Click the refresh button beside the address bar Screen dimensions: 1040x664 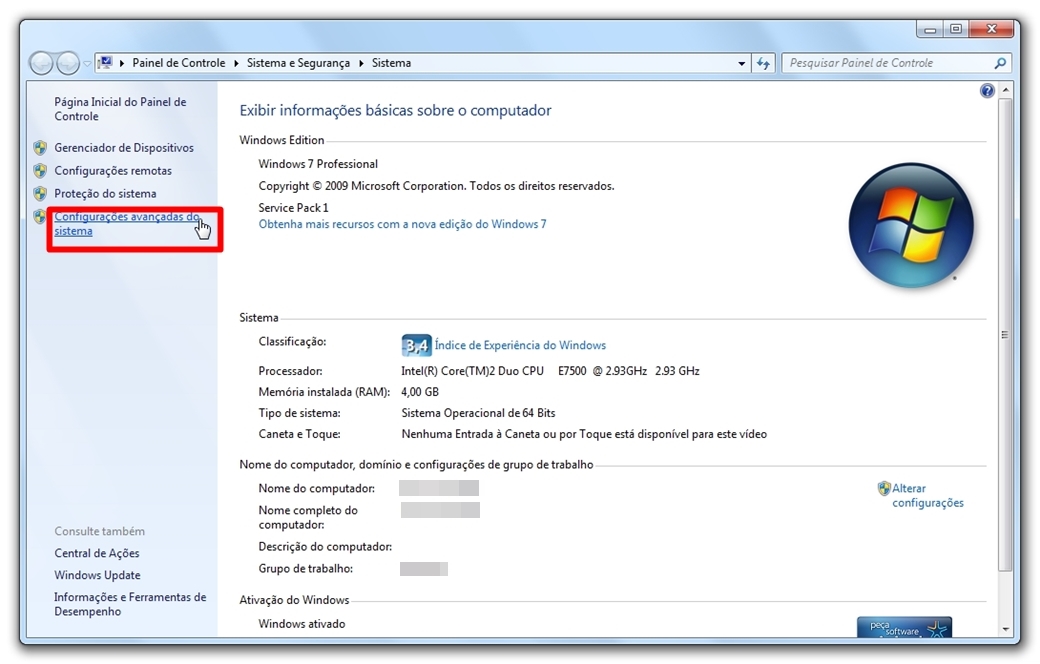click(x=763, y=64)
